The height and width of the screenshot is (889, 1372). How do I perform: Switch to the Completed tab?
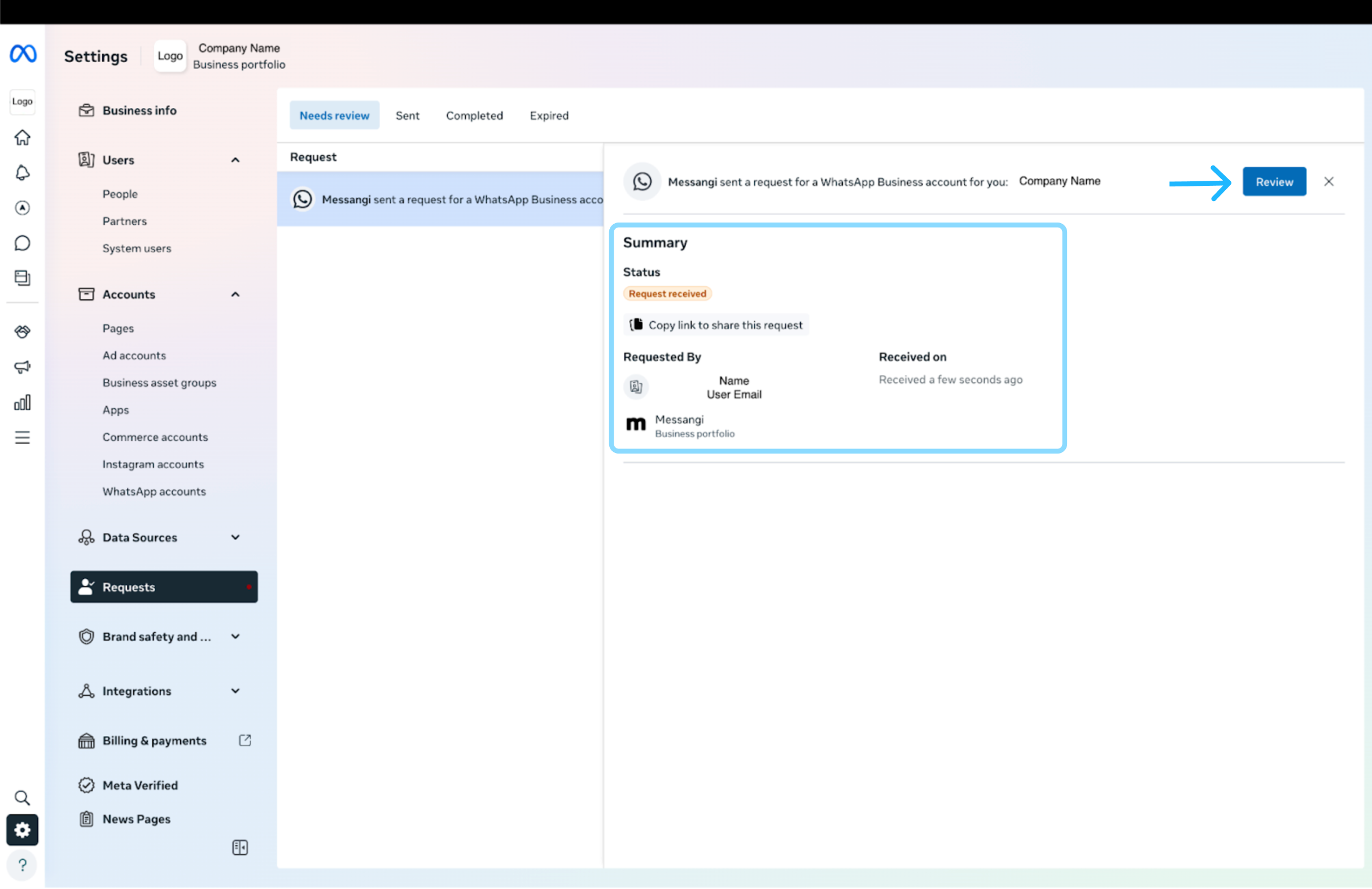coord(474,115)
